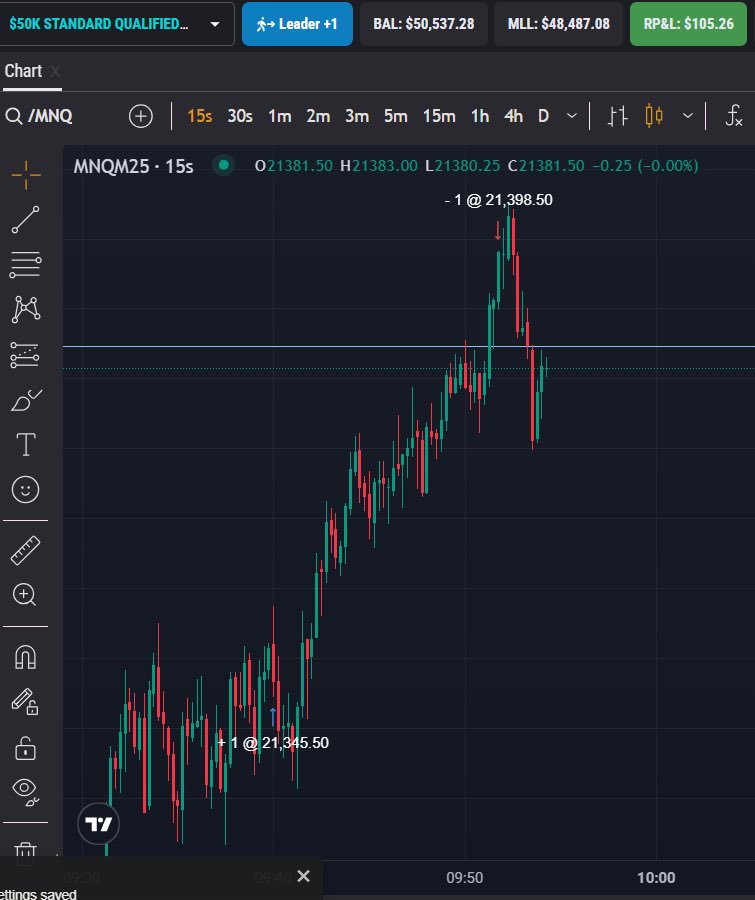This screenshot has width=755, height=900.
Task: Open the indicators fx menu
Action: [x=733, y=116]
